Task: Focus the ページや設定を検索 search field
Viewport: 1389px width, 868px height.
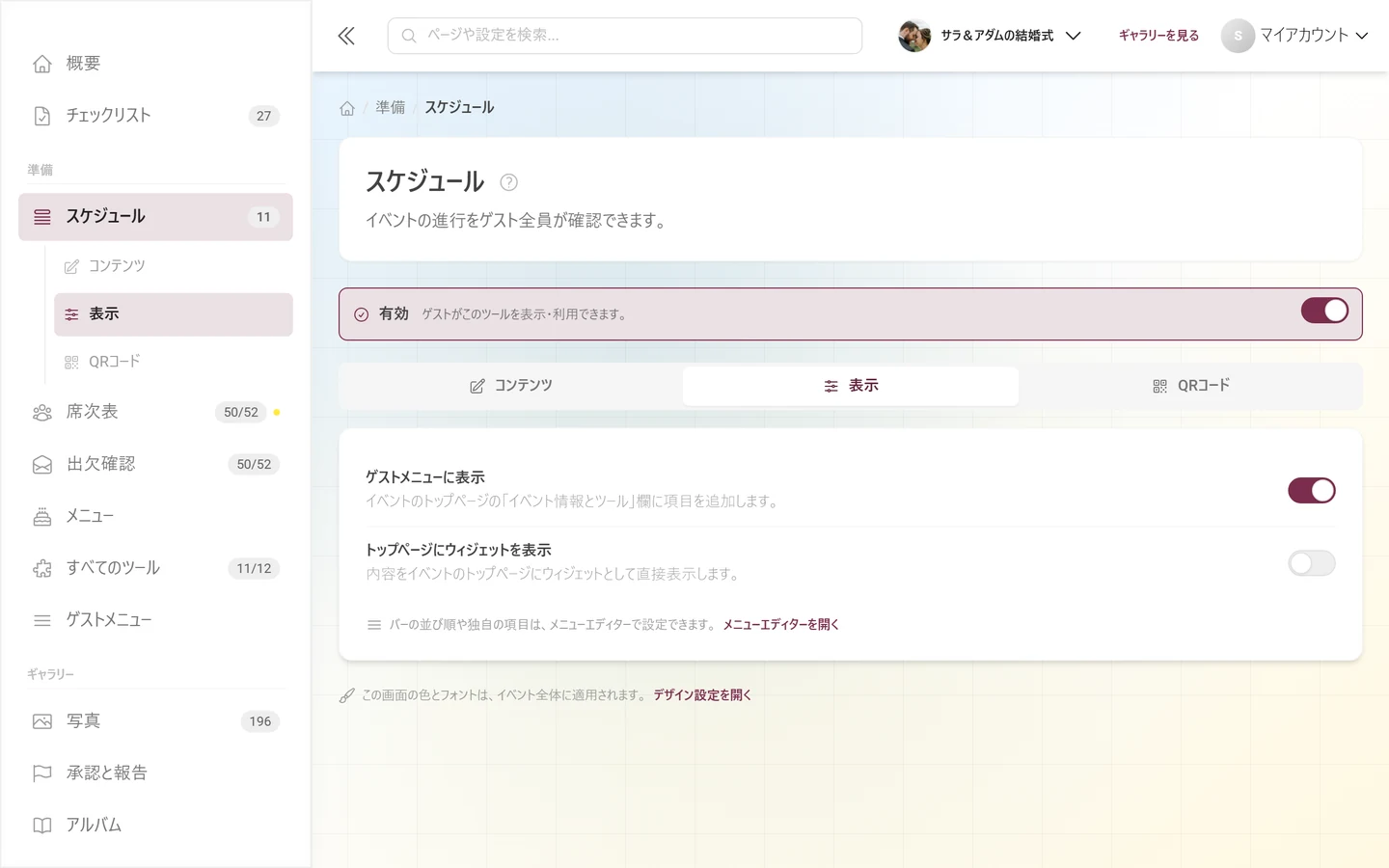Action: tap(625, 36)
